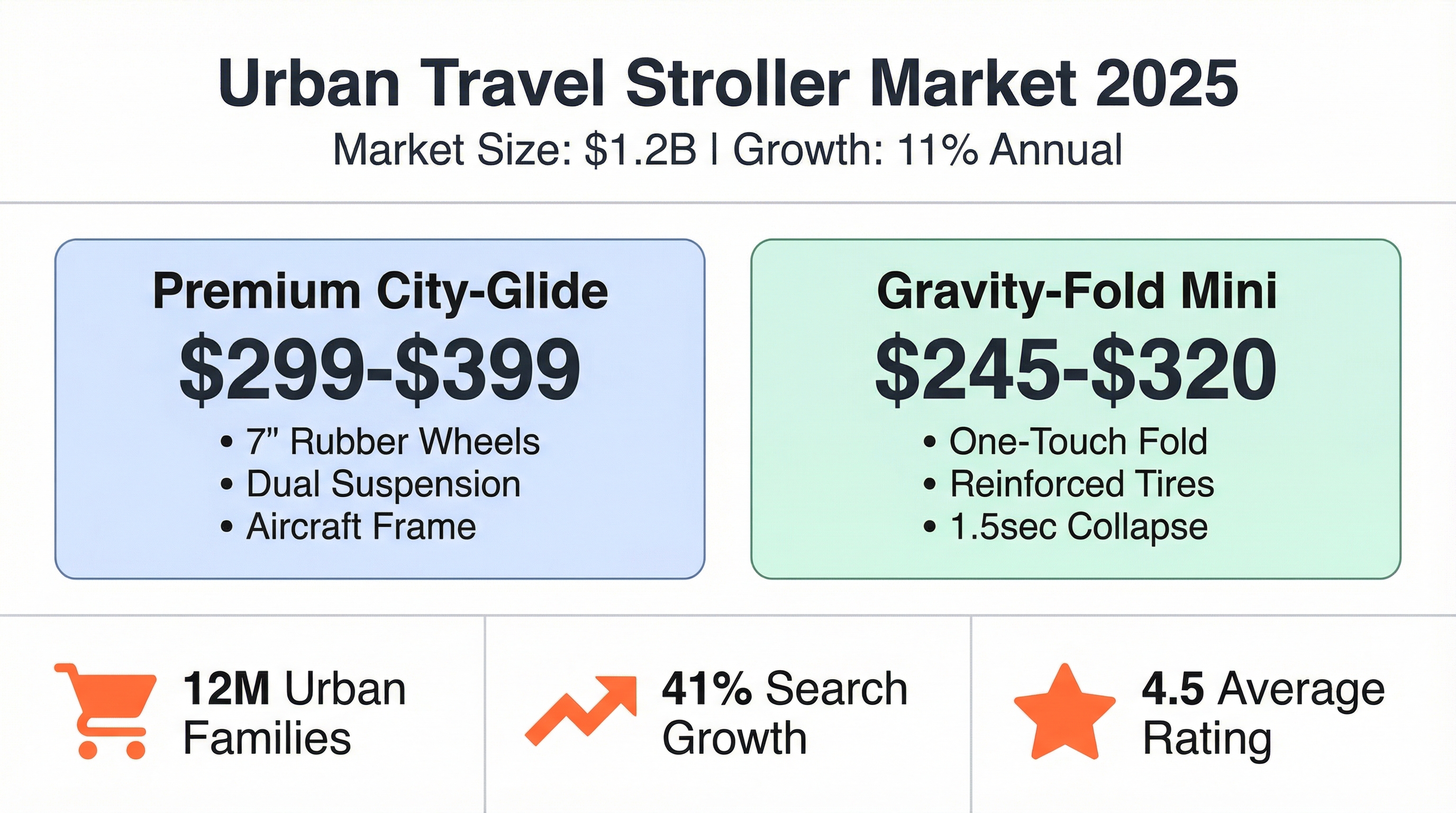Screen dimensions: 1456x813
Task: Click the Market Size and Growth subtitle
Action: [x=728, y=150]
